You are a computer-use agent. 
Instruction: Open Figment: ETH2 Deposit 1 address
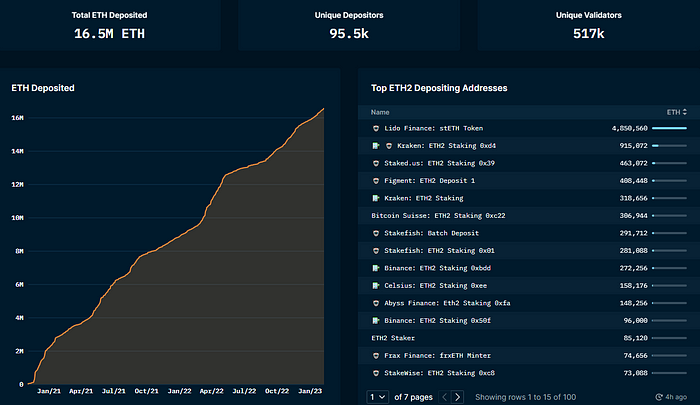click(429, 181)
